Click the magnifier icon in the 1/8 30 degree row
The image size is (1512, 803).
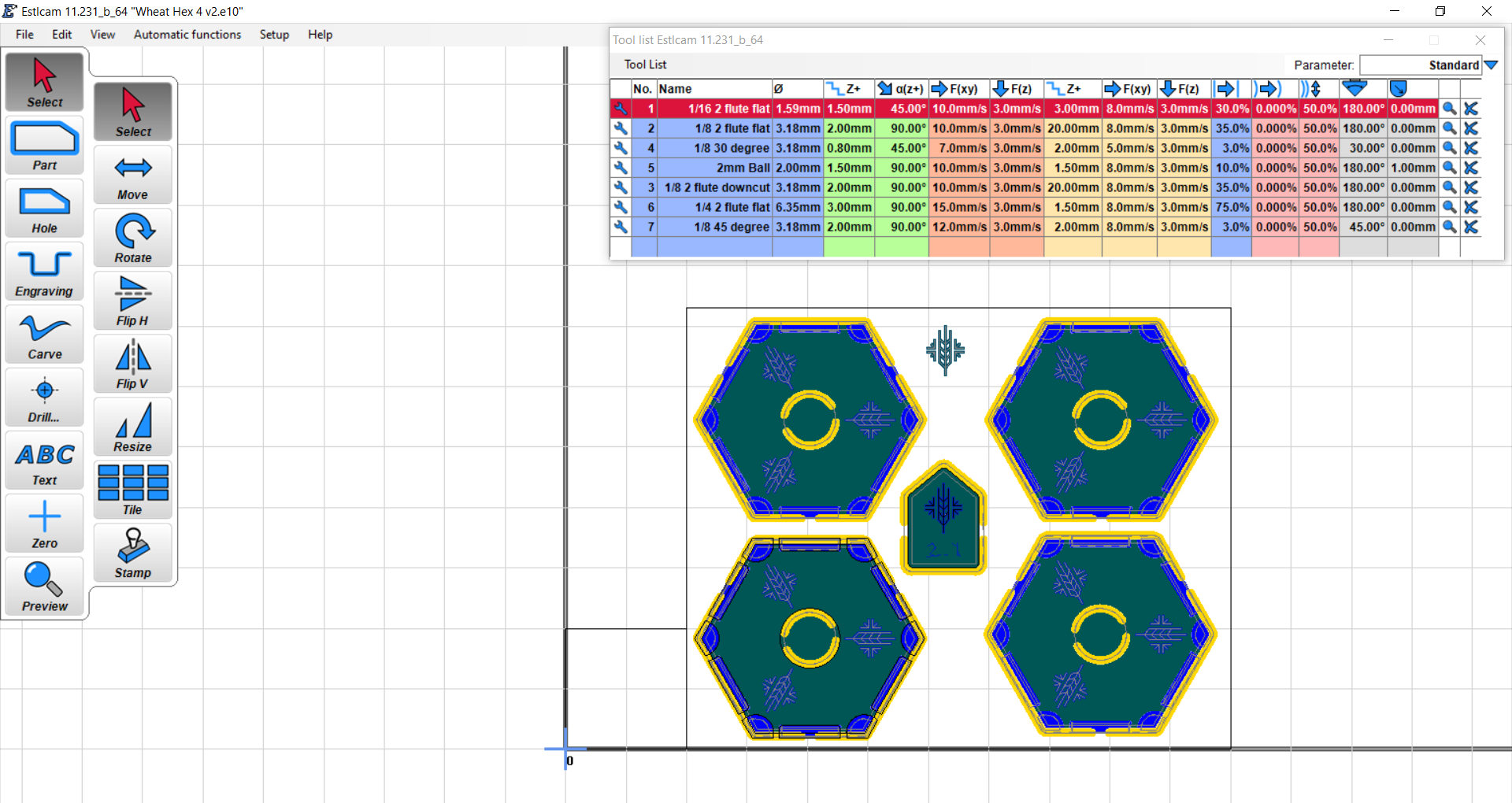click(x=1449, y=148)
